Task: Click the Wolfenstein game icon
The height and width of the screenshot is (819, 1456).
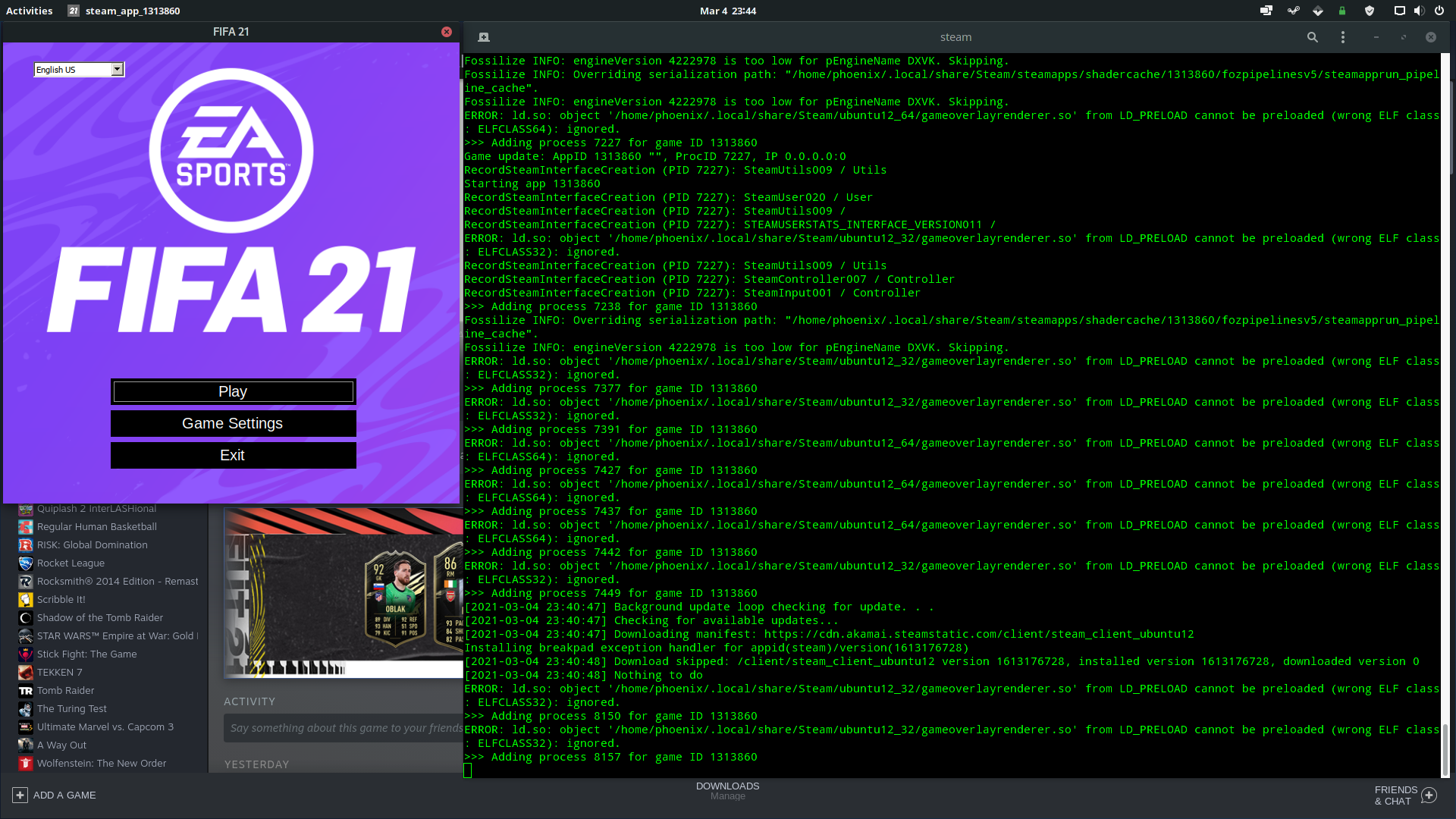Action: click(x=26, y=764)
